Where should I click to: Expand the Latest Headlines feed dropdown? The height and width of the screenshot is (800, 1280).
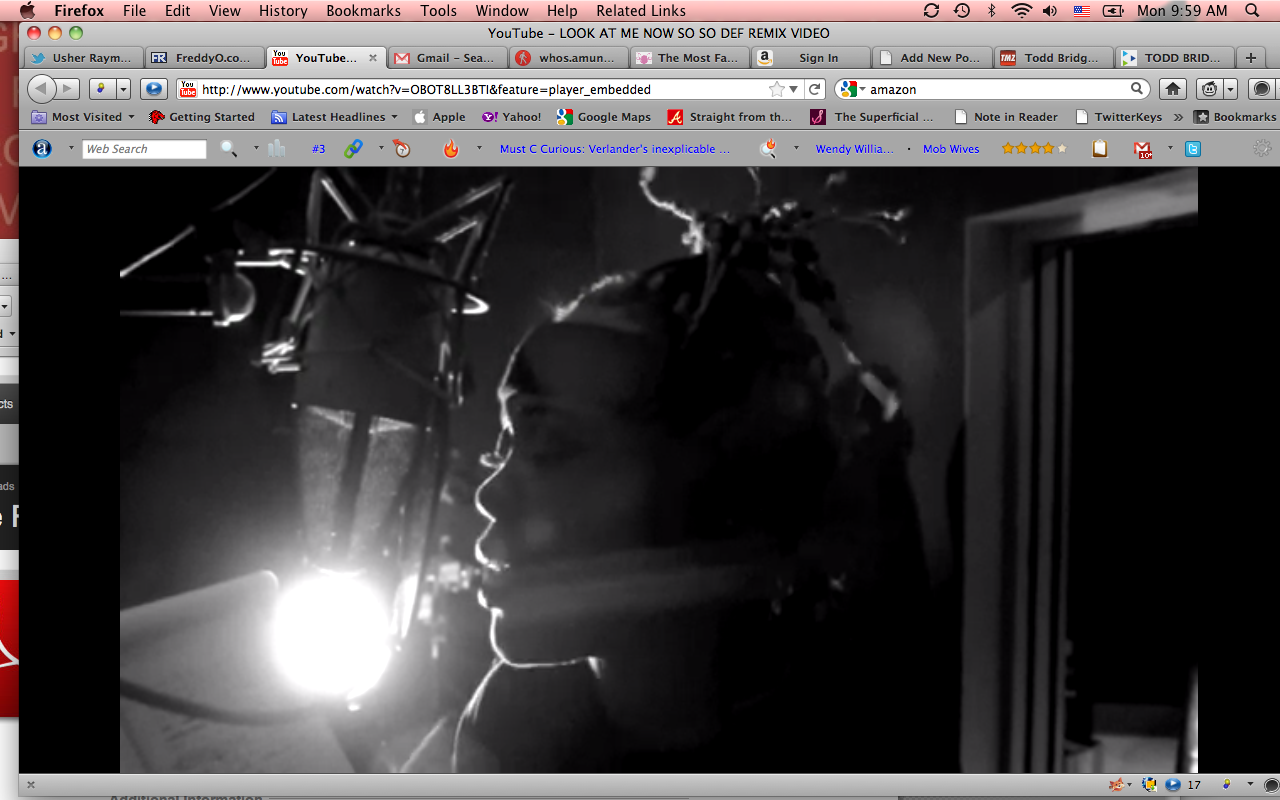pos(336,117)
